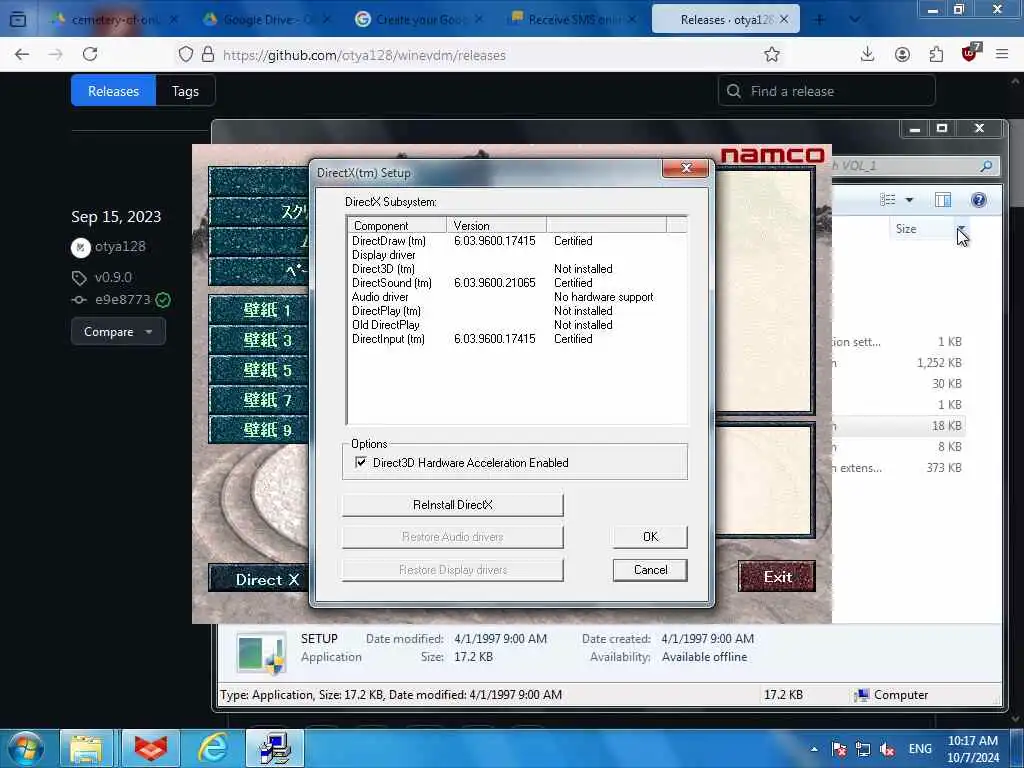Click the tracking protection shield icon
The image size is (1024, 768).
click(x=185, y=54)
